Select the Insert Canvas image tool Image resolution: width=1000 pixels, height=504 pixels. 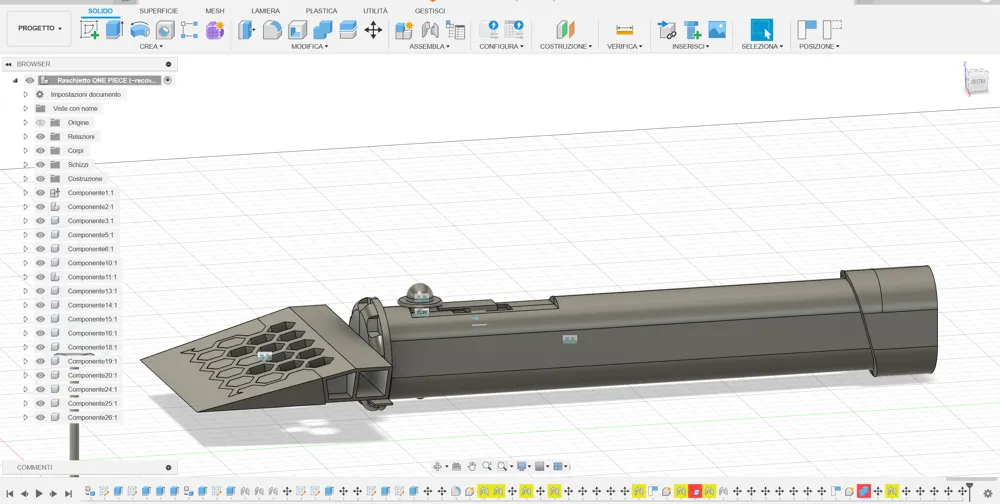pos(717,29)
